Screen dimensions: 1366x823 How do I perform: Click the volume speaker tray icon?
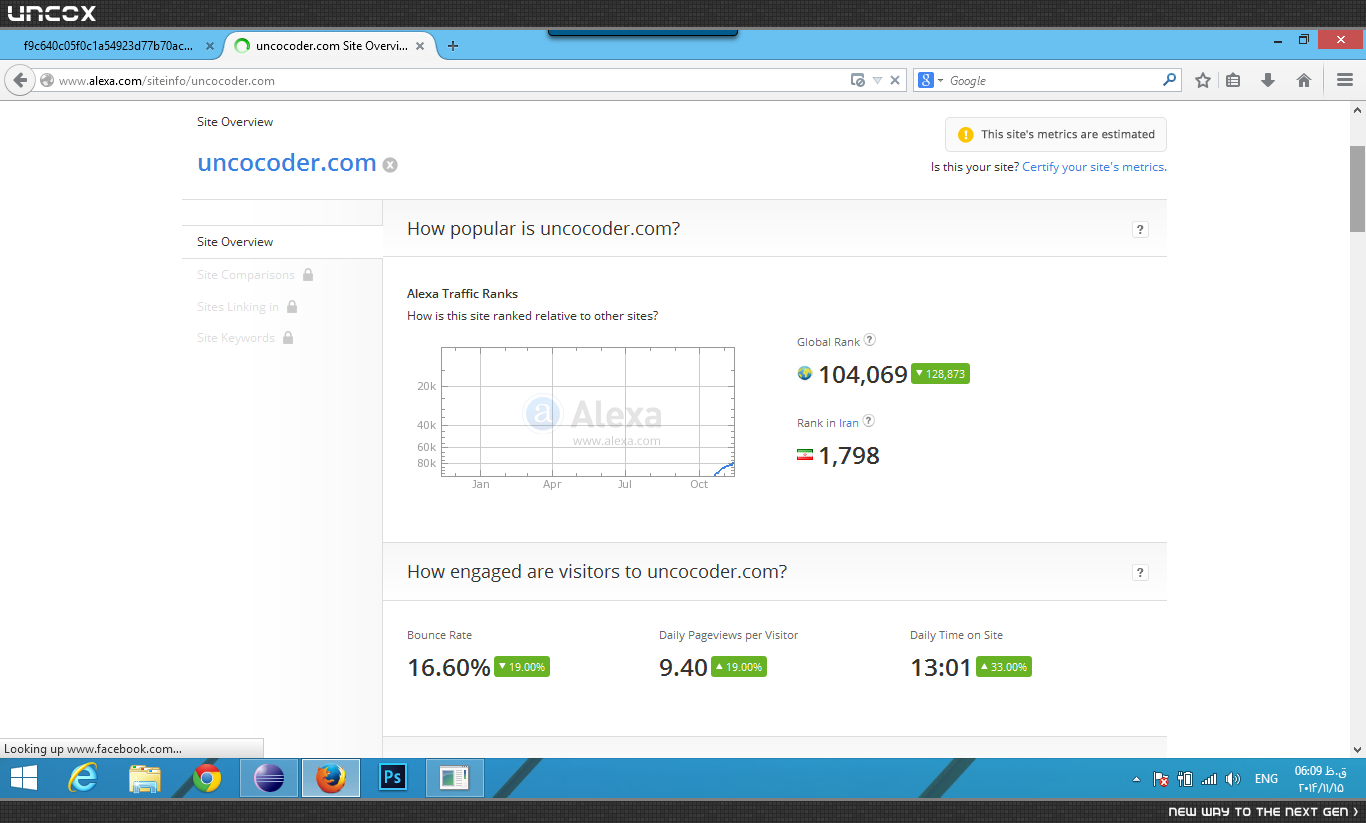pyautogui.click(x=1233, y=779)
